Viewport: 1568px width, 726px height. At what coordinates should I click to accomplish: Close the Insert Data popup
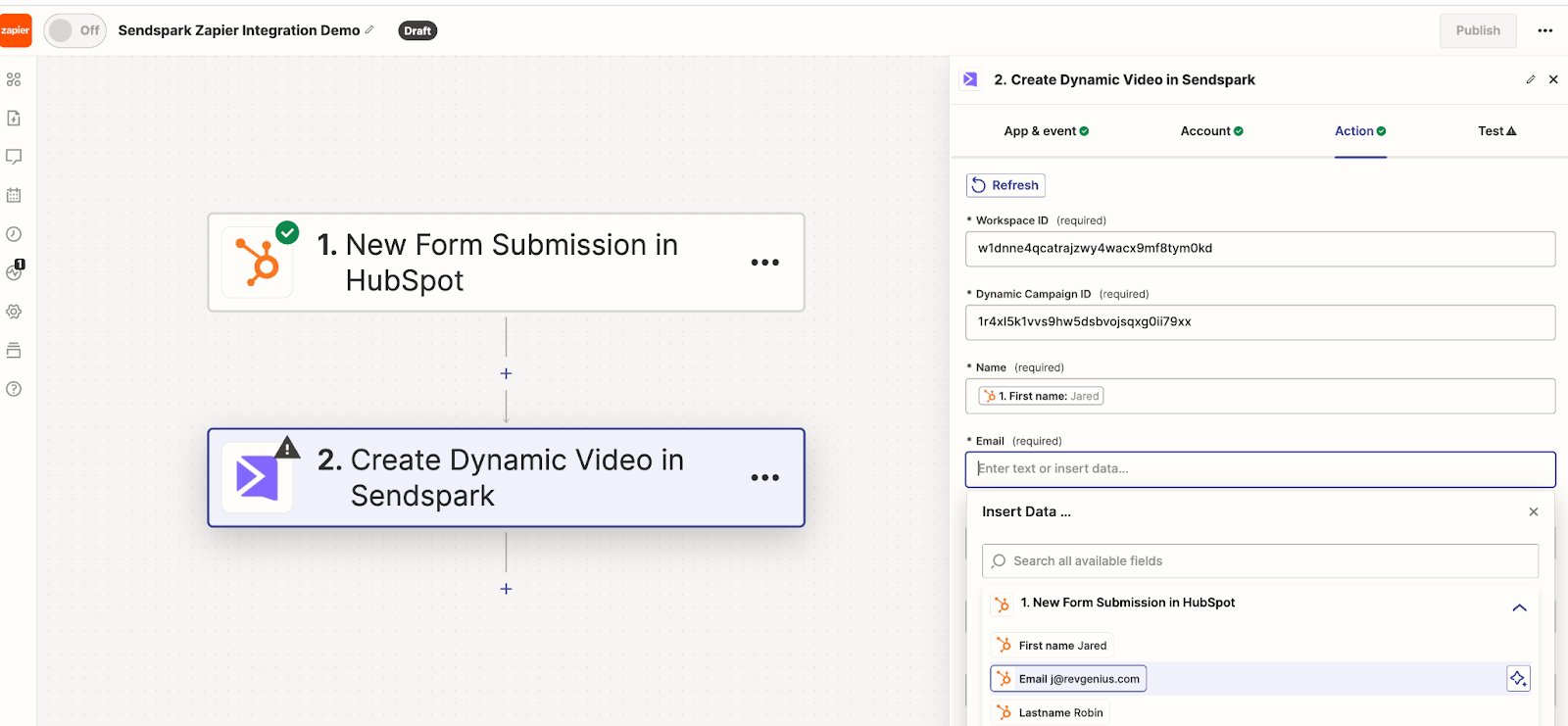tap(1534, 511)
